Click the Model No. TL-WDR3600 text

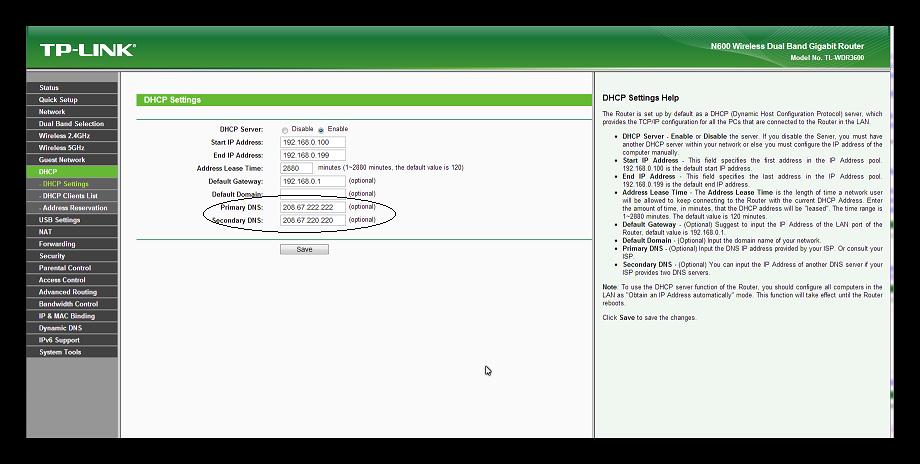pyautogui.click(x=827, y=58)
